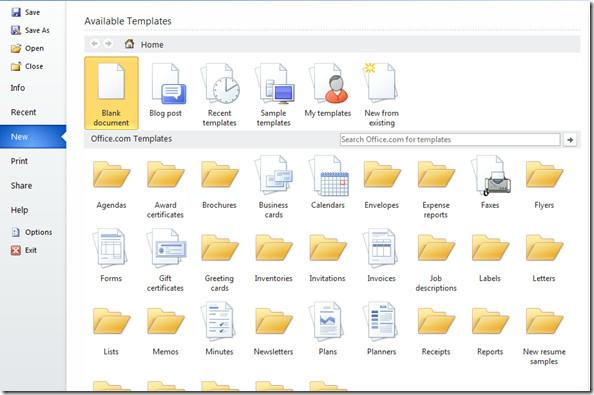Open Faxes templates
This screenshot has height=395, width=594.
[490, 183]
